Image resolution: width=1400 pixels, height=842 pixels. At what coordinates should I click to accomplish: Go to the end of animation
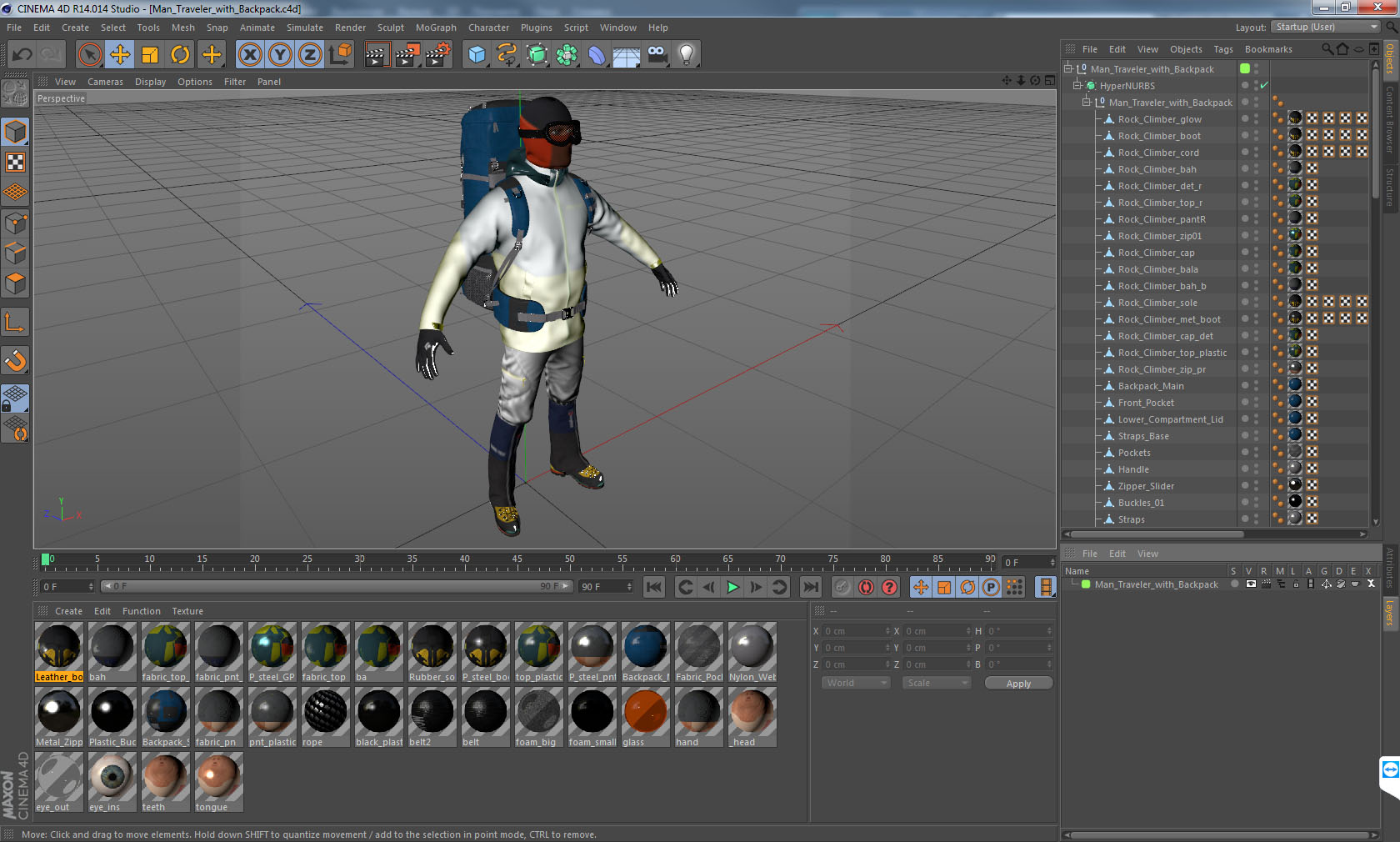(810, 587)
